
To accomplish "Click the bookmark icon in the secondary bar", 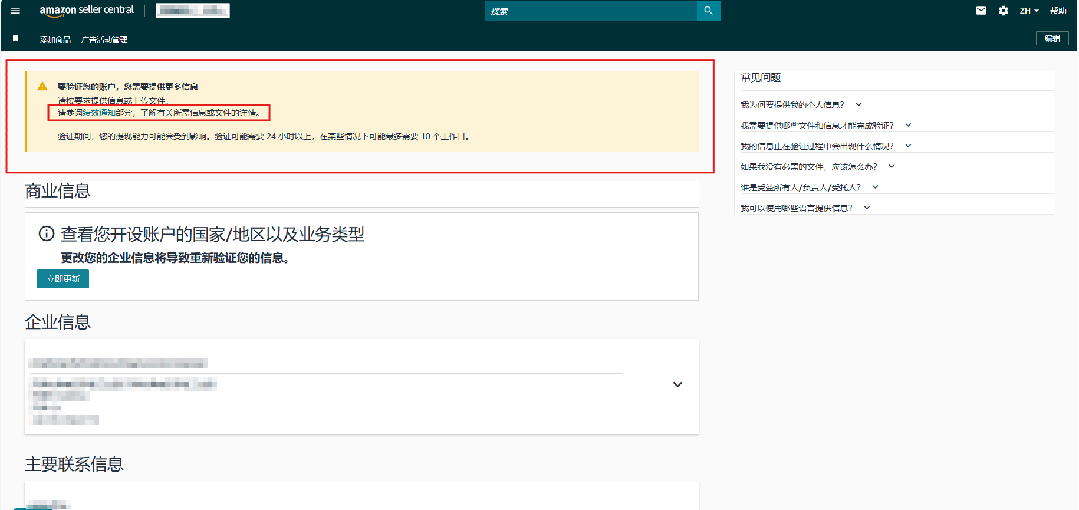I will coord(15,38).
